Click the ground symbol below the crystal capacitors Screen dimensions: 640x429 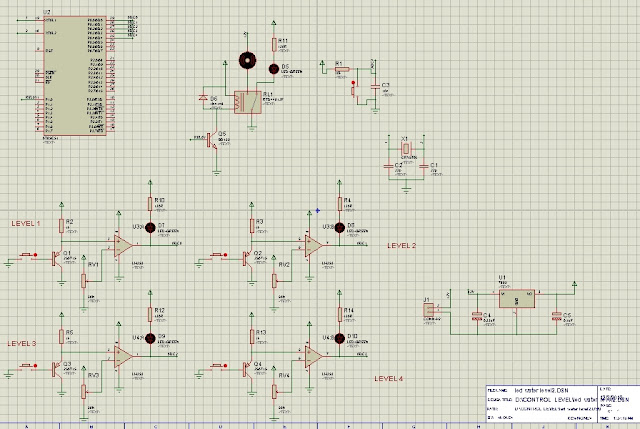(x=406, y=190)
